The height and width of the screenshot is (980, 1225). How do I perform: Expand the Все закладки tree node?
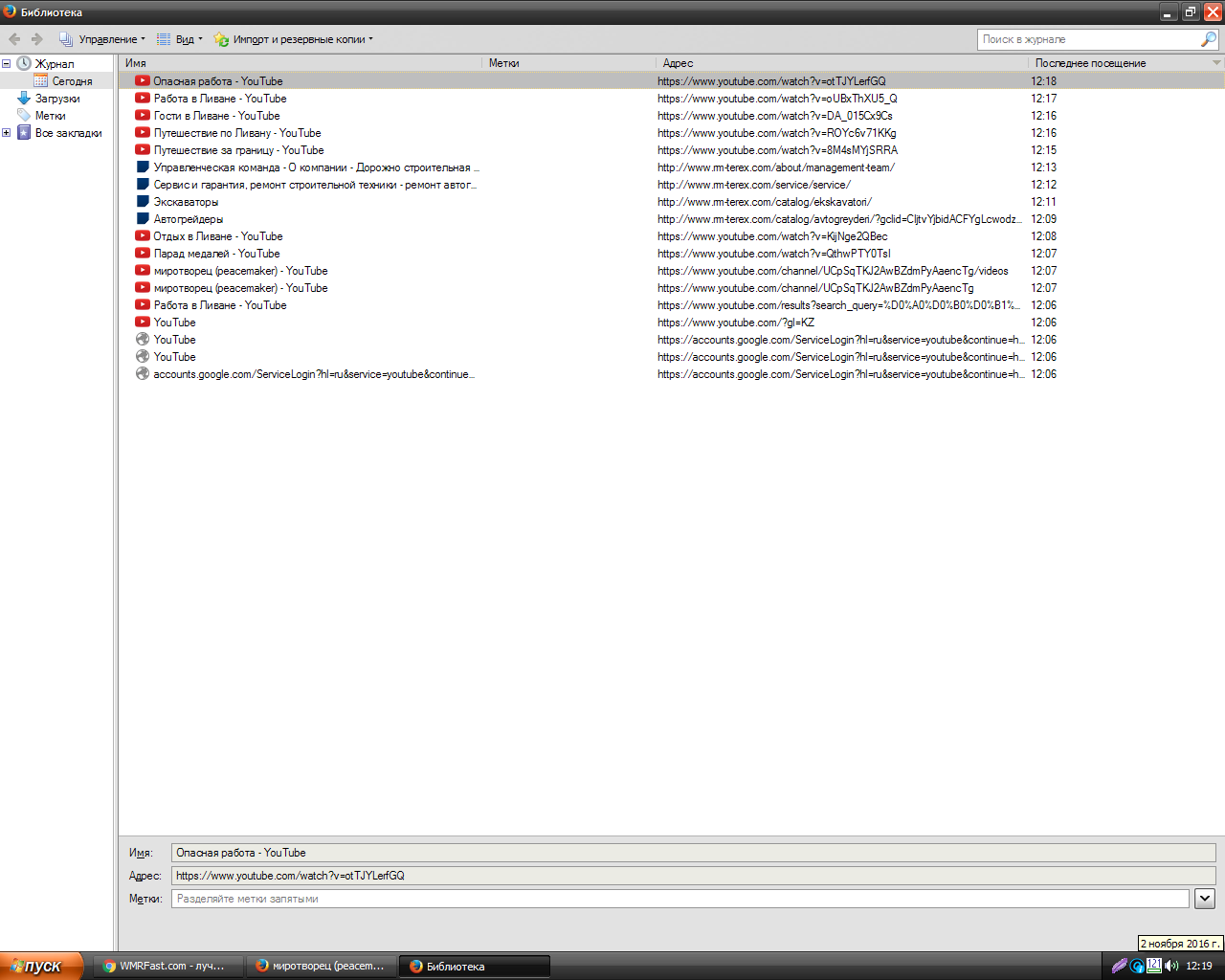6,133
